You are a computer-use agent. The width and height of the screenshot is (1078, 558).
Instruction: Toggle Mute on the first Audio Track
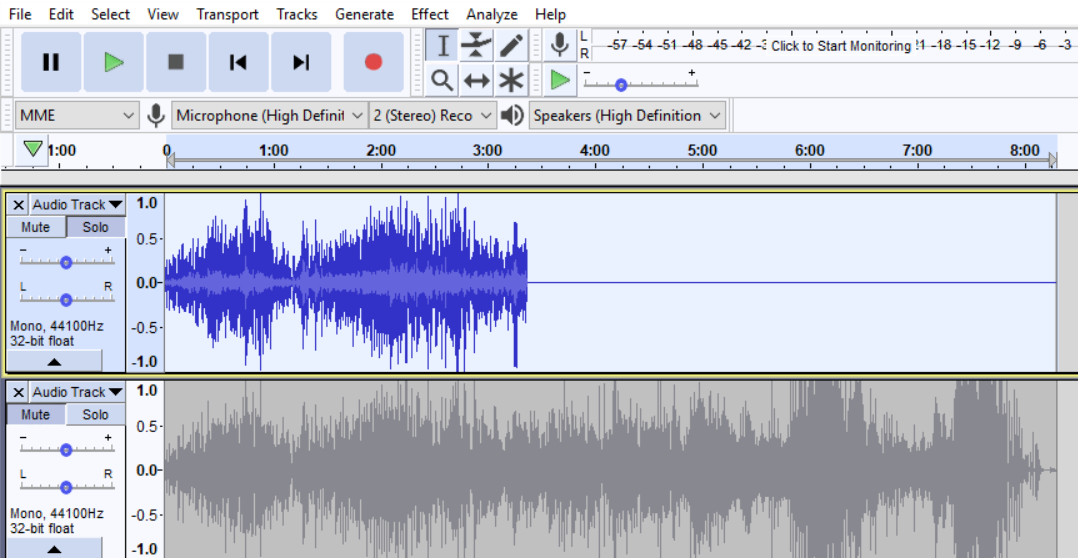click(x=36, y=227)
